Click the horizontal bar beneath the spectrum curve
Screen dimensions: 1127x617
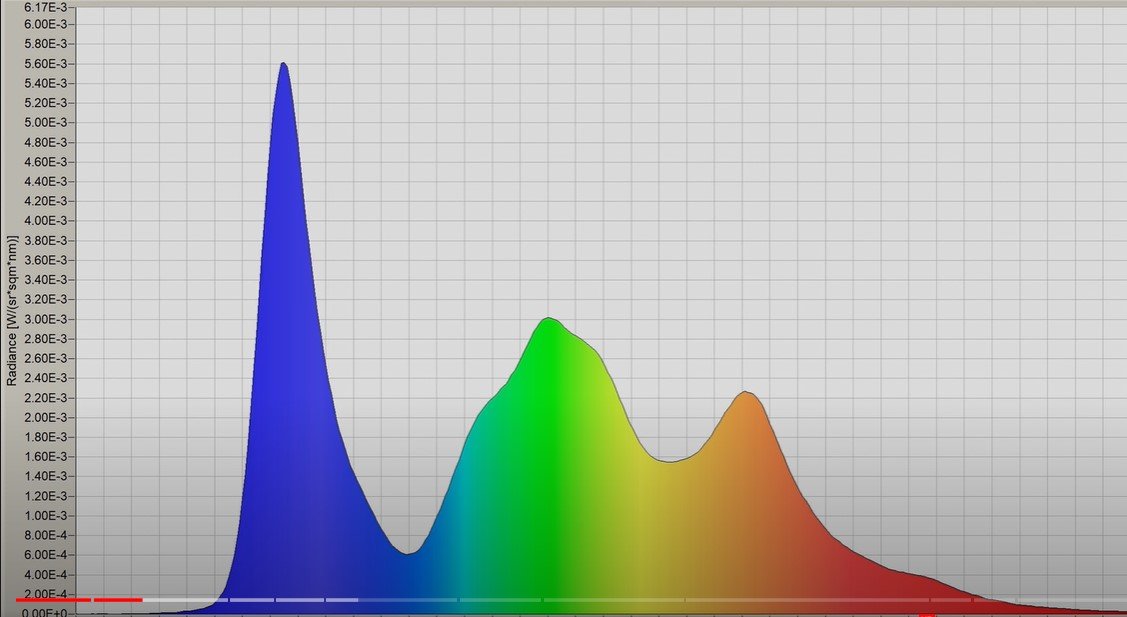(450, 600)
